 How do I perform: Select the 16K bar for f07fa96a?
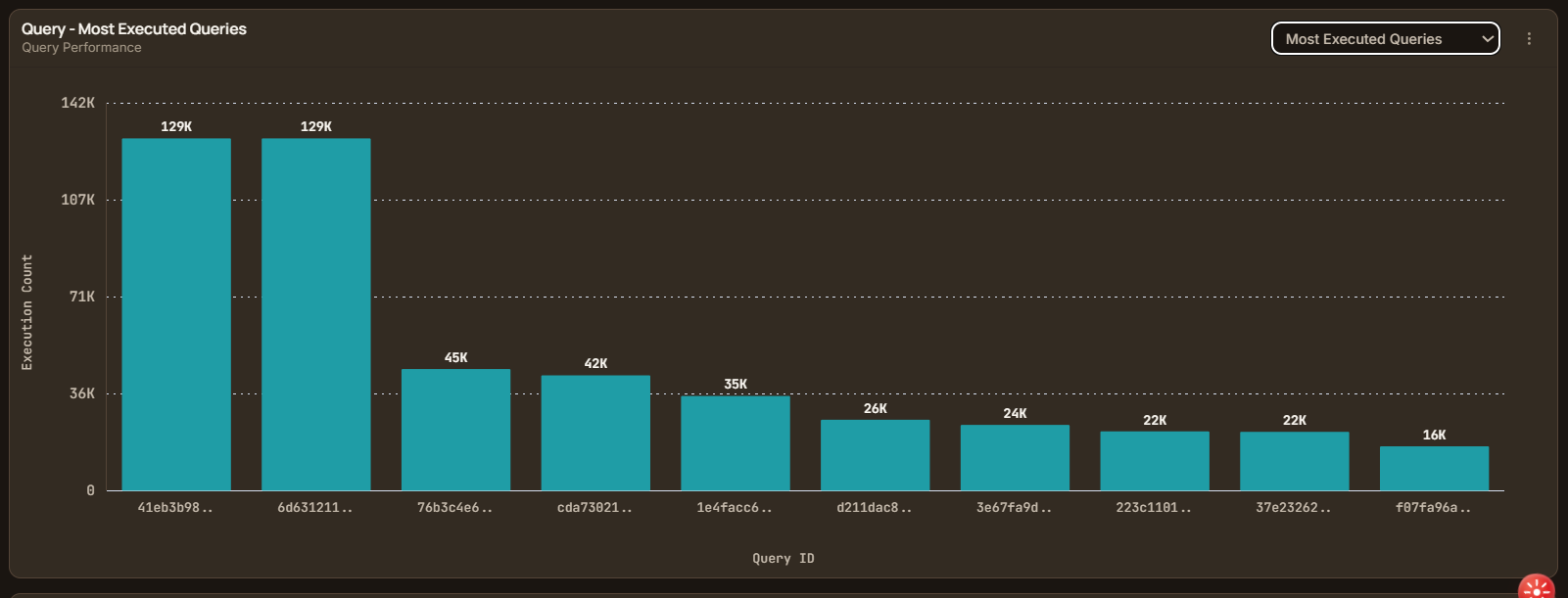(x=1434, y=468)
